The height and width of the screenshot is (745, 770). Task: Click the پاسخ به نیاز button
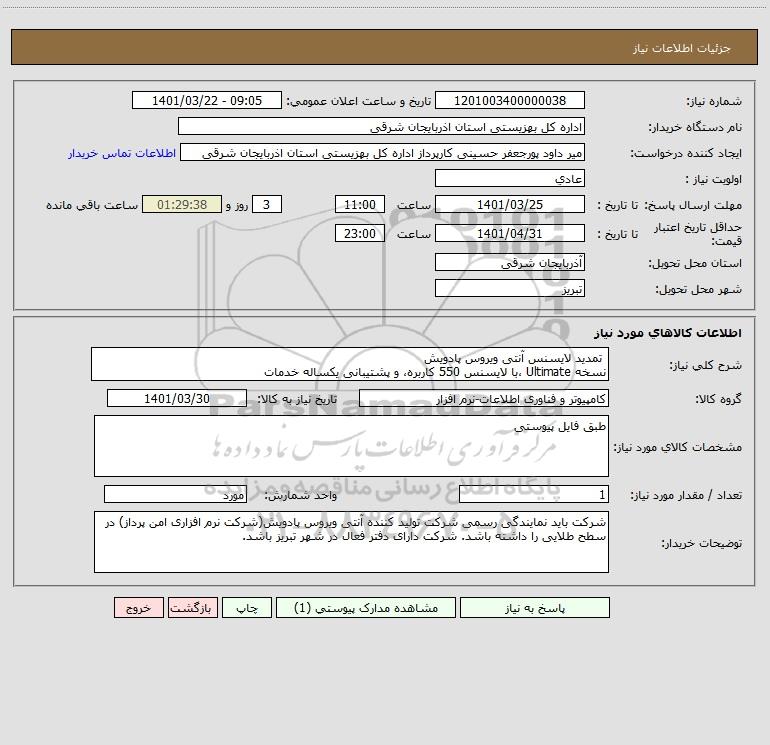535,607
